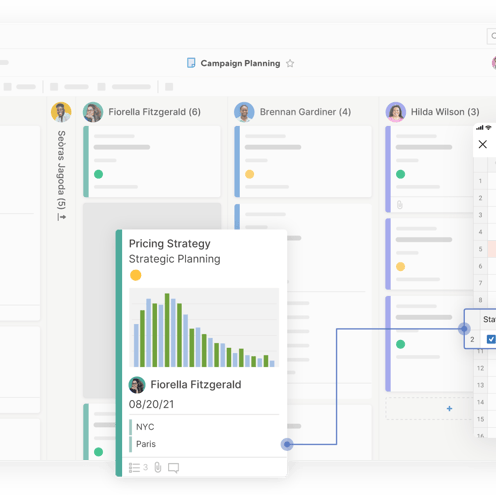Select row number 5 in the mobile sheet
Image resolution: width=496 pixels, height=496 pixels.
coord(480,249)
